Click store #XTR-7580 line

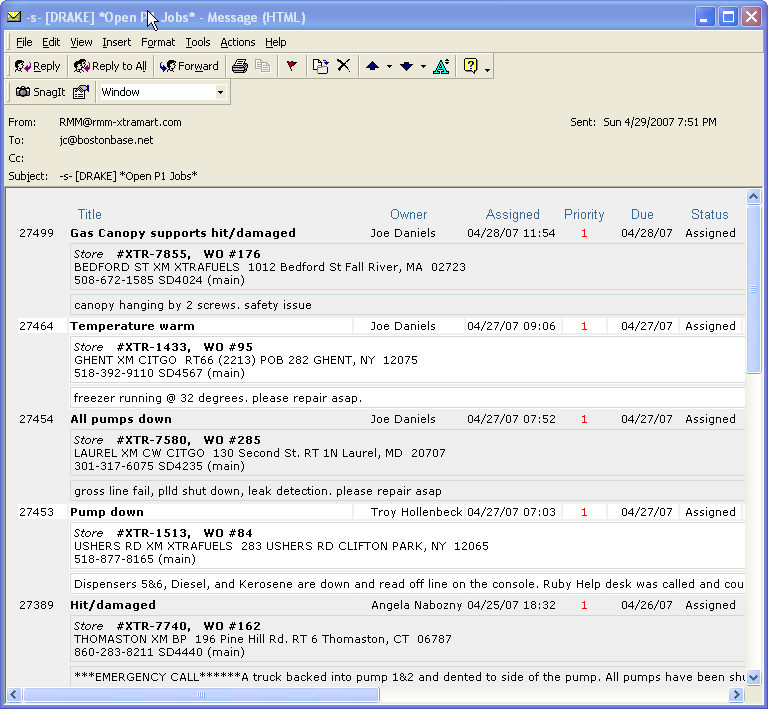click(167, 440)
